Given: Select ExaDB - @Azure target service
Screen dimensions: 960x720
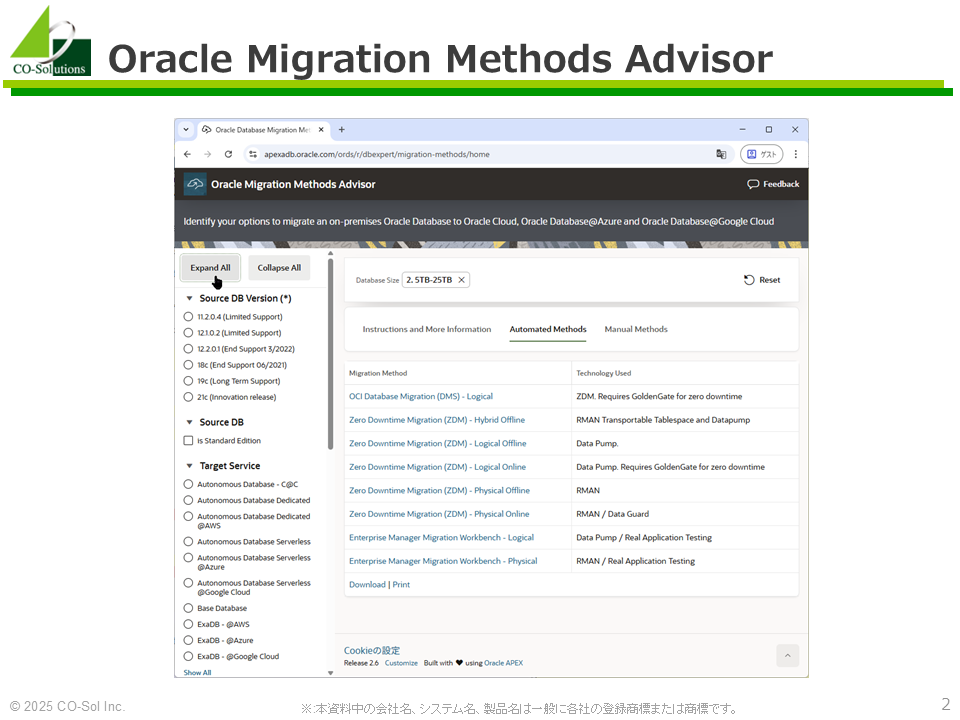Looking at the screenshot, I should [x=189, y=640].
